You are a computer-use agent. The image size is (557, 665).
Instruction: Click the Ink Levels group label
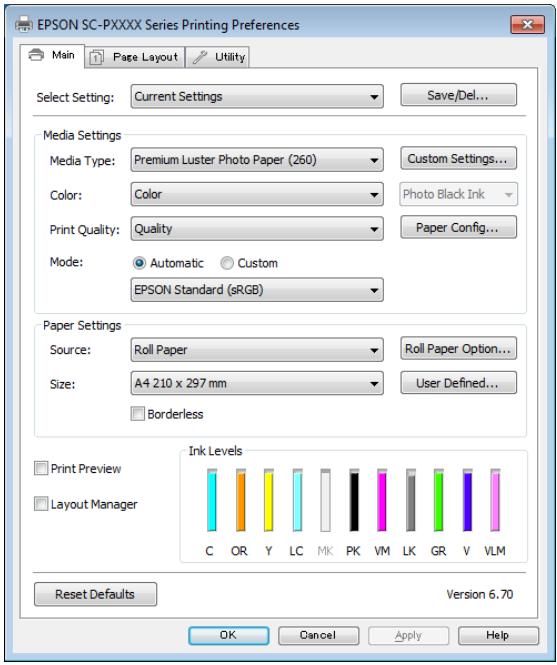[215, 451]
